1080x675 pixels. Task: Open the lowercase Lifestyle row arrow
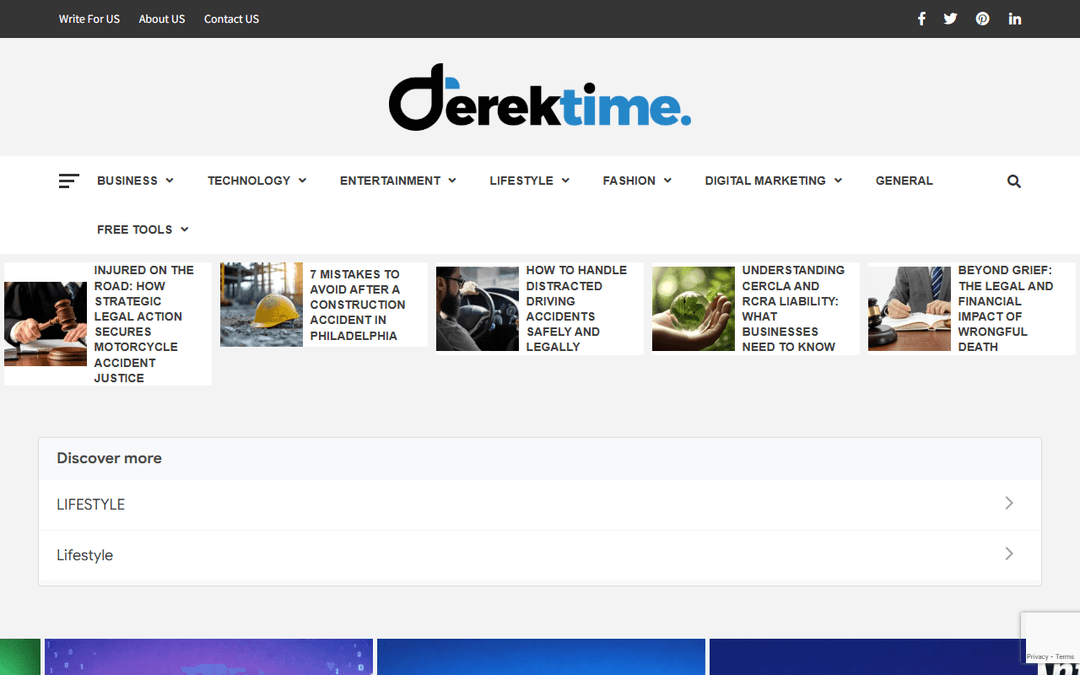tap(1009, 553)
